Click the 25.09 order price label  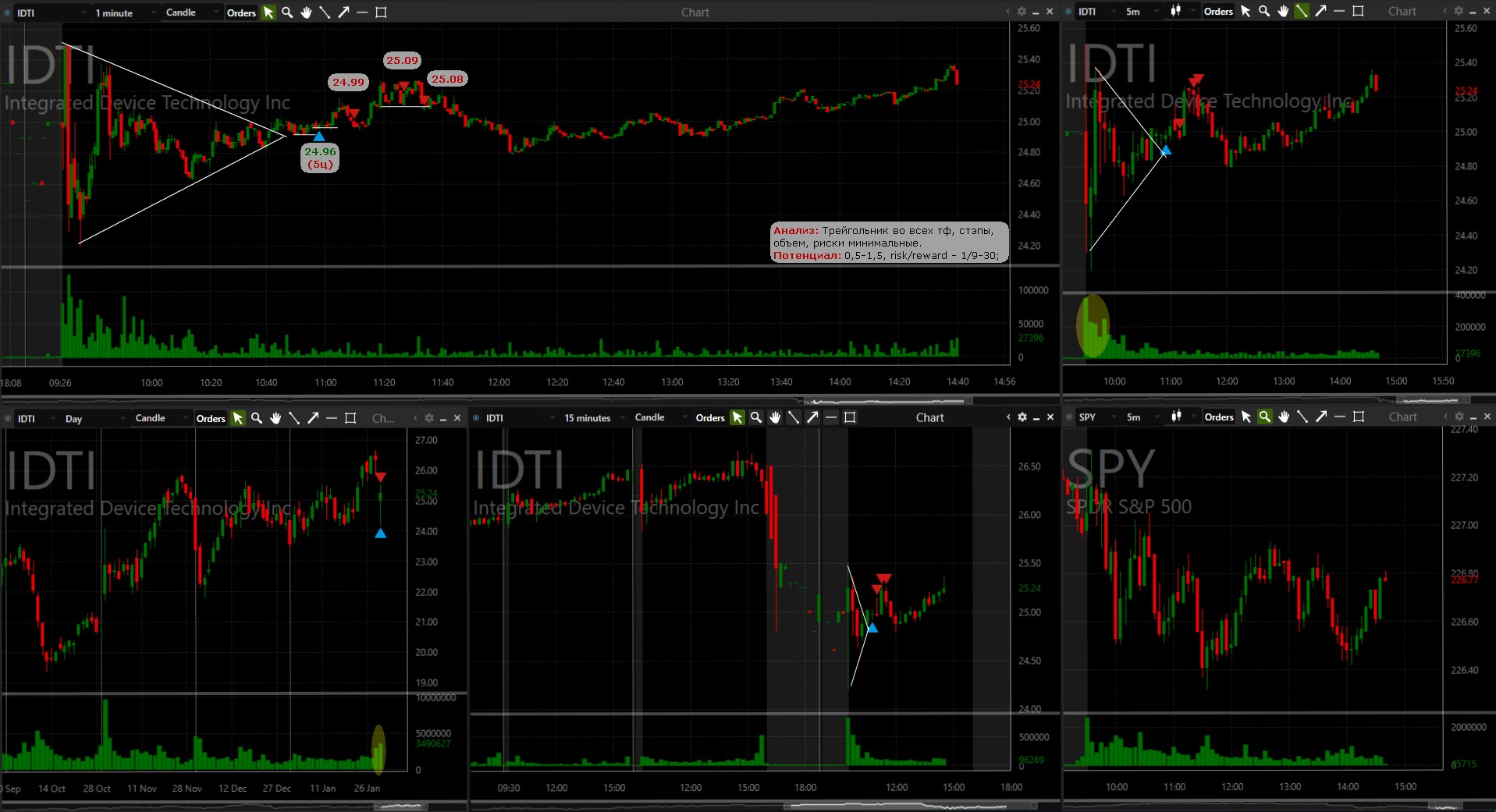403,60
